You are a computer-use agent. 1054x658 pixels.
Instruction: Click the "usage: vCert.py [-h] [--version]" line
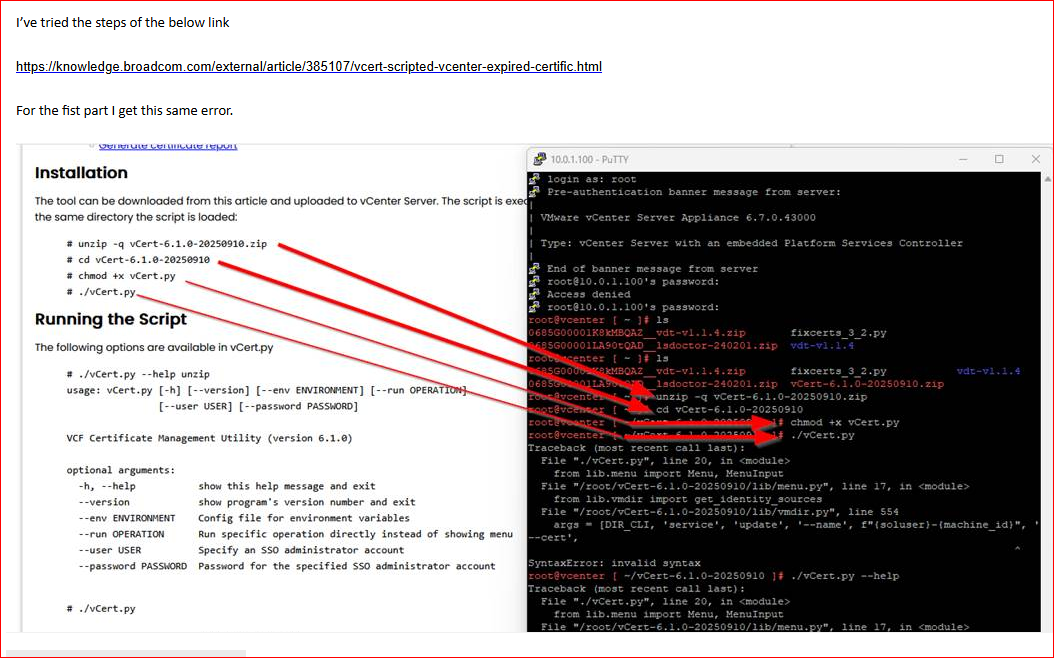click(x=266, y=390)
